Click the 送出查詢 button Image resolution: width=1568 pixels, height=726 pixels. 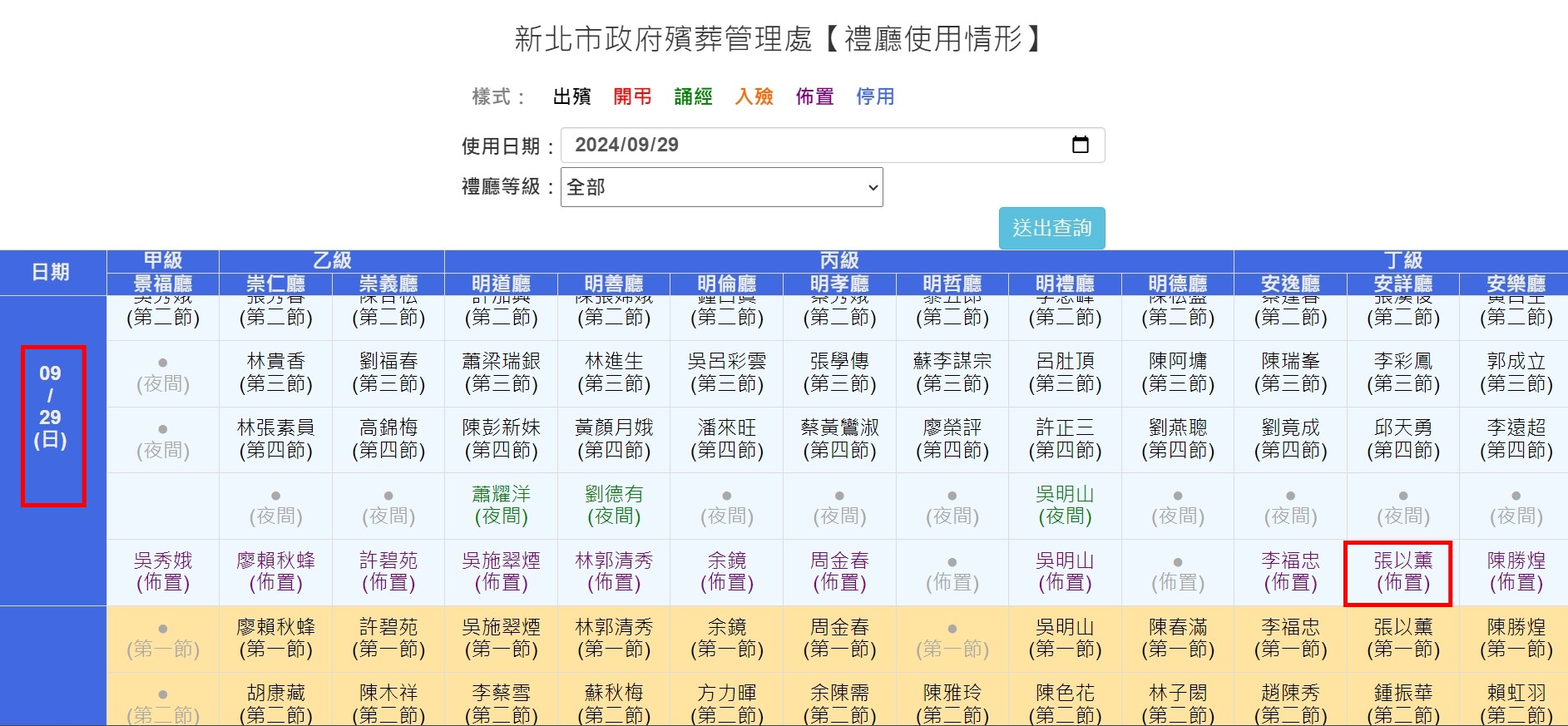click(x=1051, y=228)
